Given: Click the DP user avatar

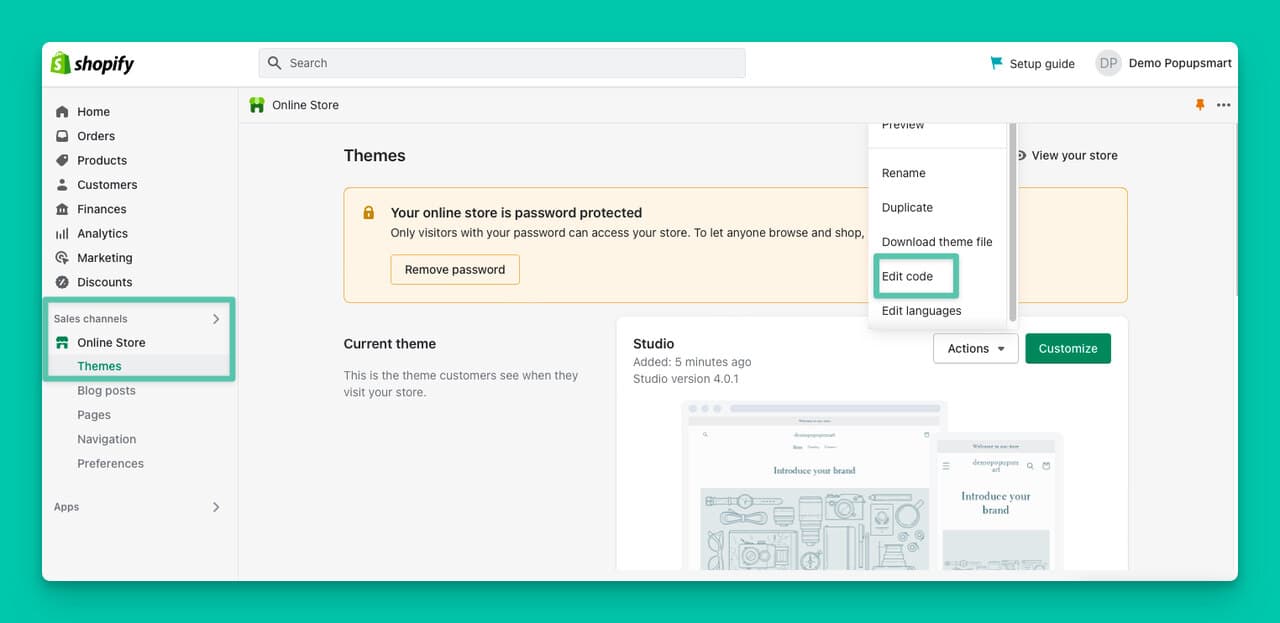Looking at the screenshot, I should pos(1108,63).
